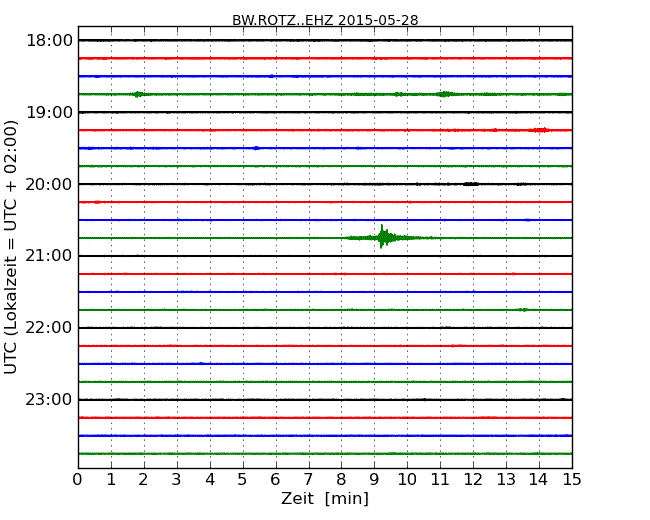The width and height of the screenshot is (650, 520).
Task: Click the blip near minute 5.4 on the 19:30 blue trace
Action: [256, 148]
